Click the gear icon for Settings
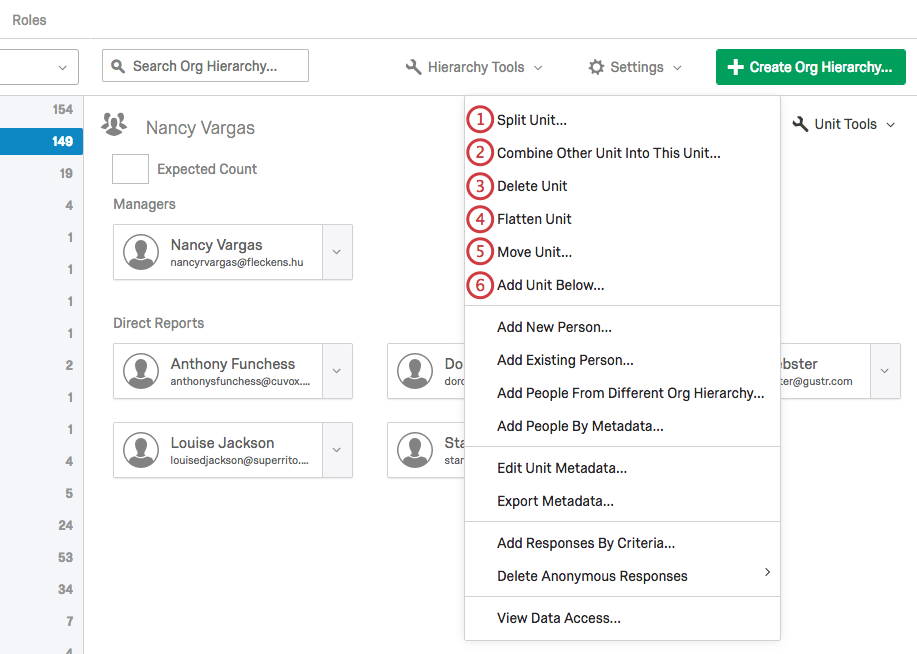 click(596, 67)
